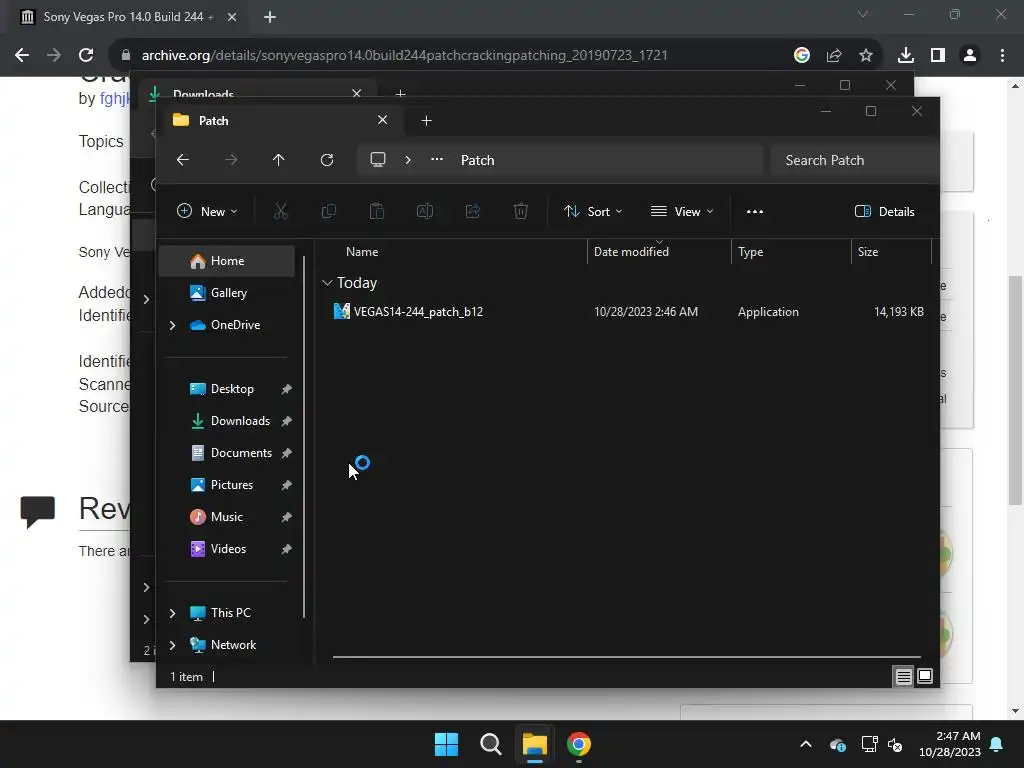Image resolution: width=1024 pixels, height=768 pixels.
Task: Open the See more ellipsis in toolbar
Action: (755, 211)
